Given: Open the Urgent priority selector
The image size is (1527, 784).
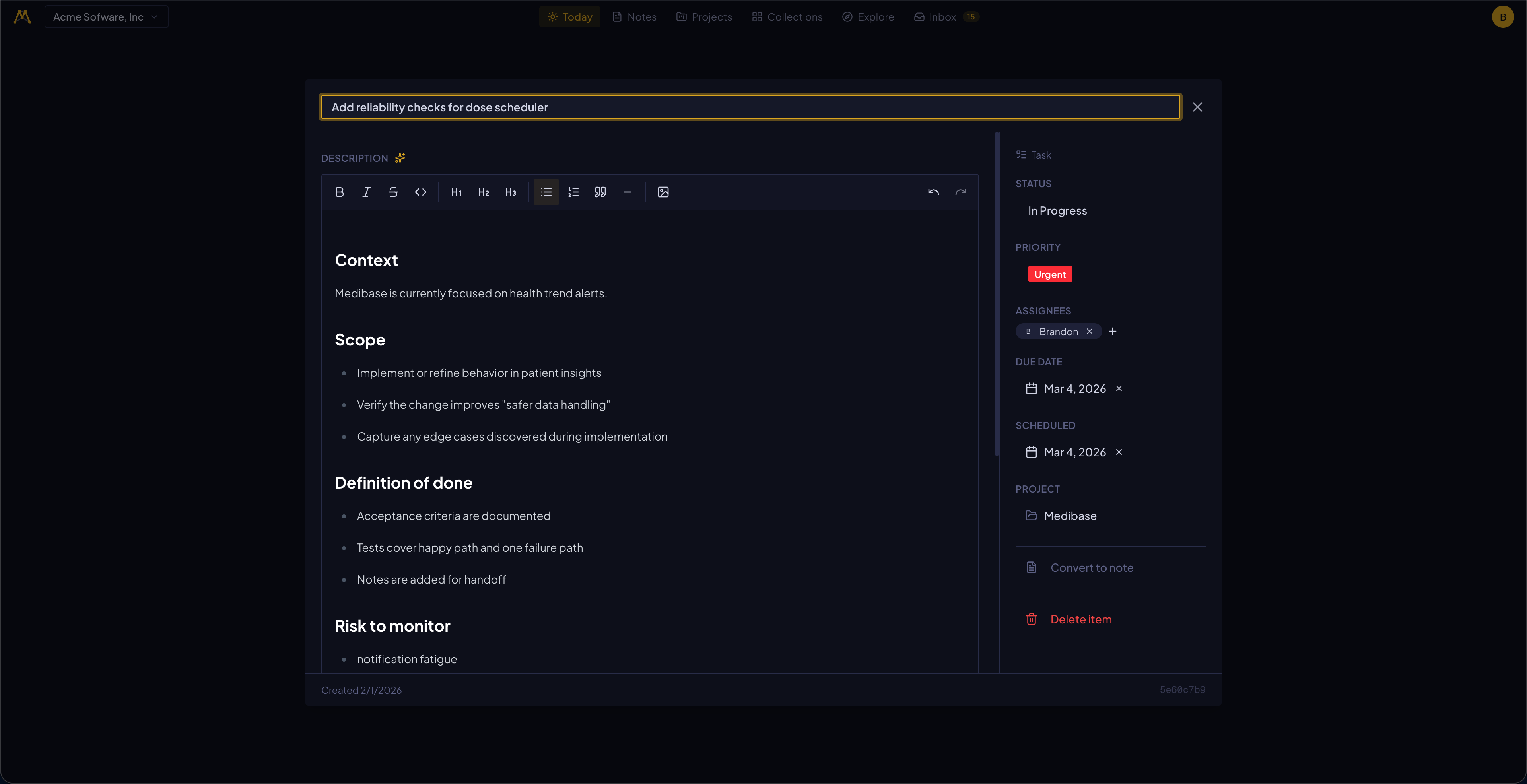Looking at the screenshot, I should [x=1050, y=274].
